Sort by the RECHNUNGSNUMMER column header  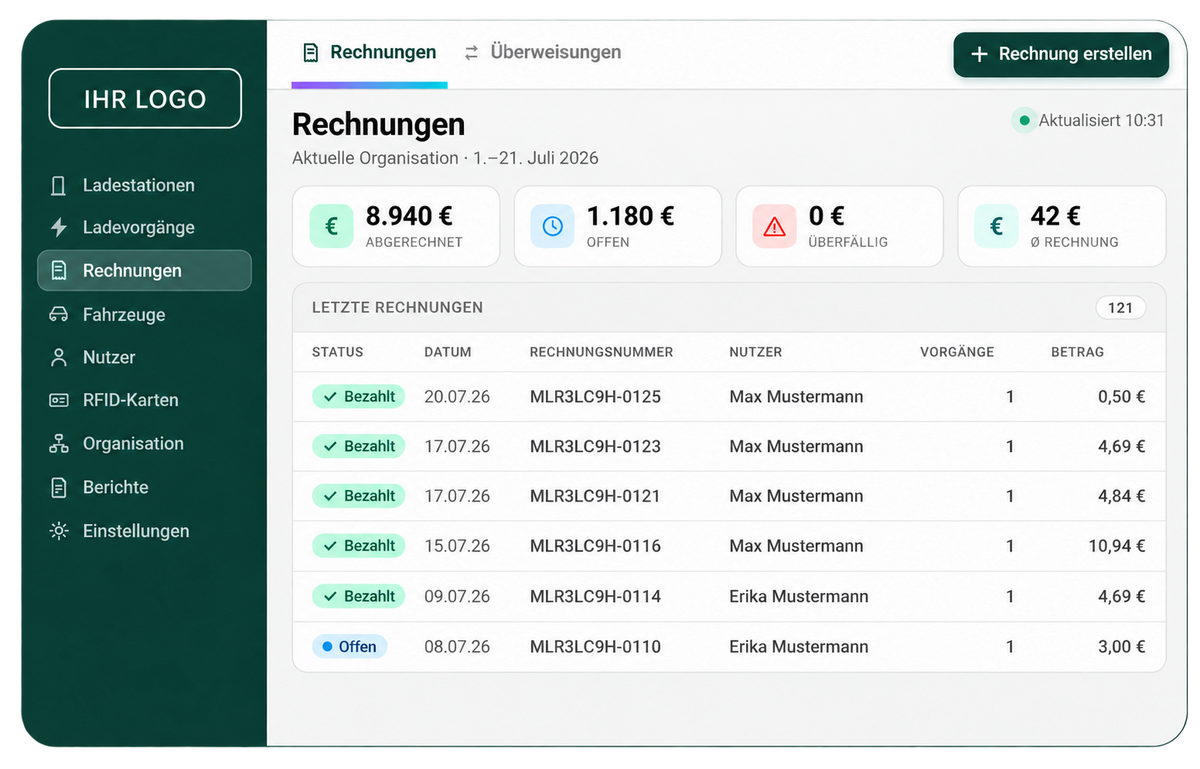pyautogui.click(x=601, y=352)
